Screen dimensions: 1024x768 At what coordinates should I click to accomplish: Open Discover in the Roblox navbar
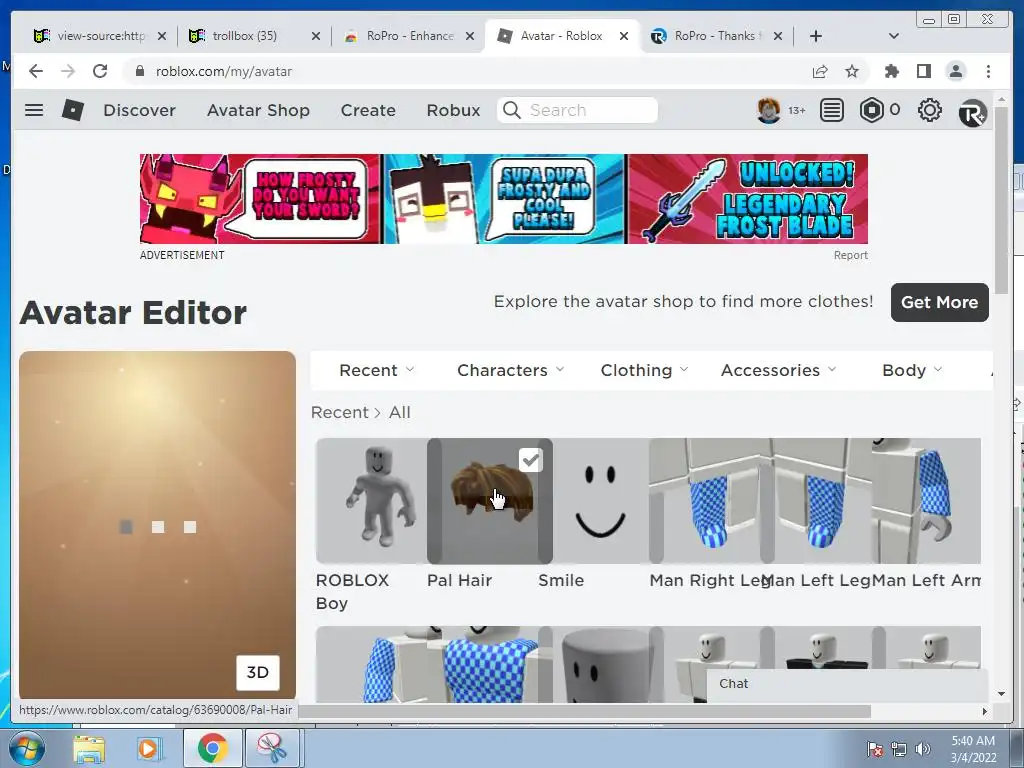tap(139, 110)
